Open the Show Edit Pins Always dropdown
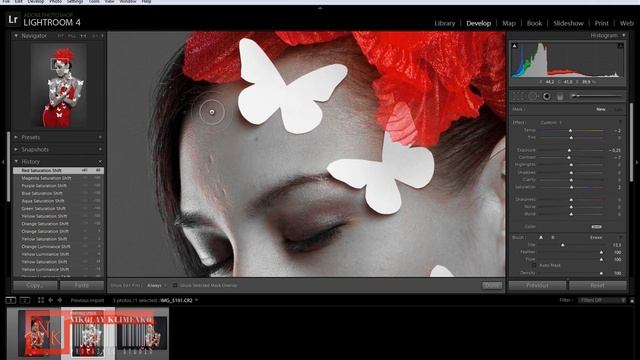 pyautogui.click(x=156, y=285)
